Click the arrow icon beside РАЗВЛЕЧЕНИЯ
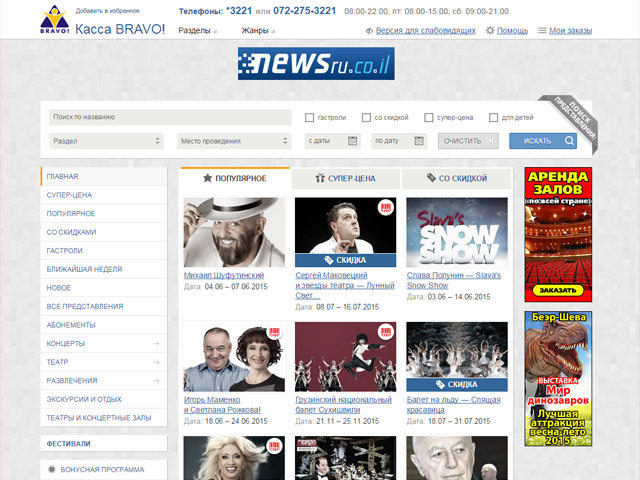This screenshot has width=640, height=480. [156, 381]
